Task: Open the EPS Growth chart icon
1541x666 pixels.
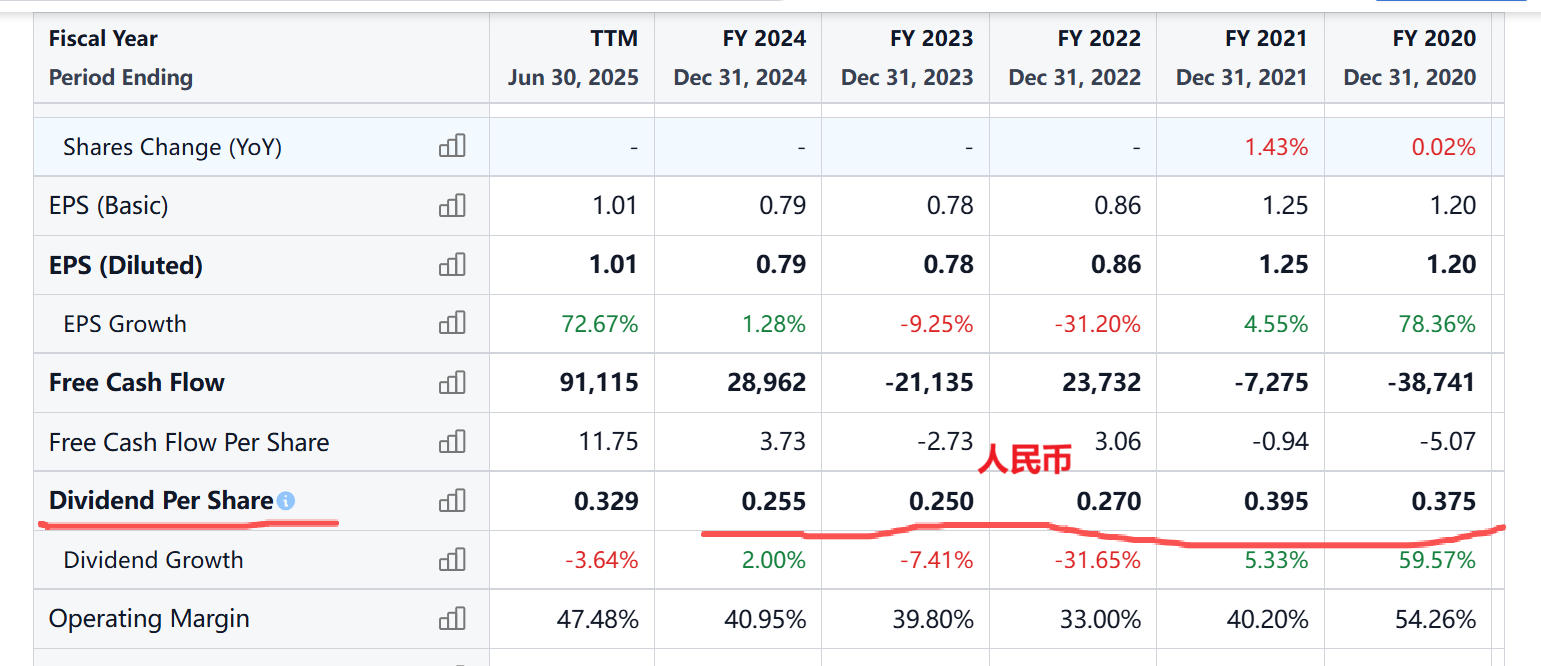Action: pos(452,323)
